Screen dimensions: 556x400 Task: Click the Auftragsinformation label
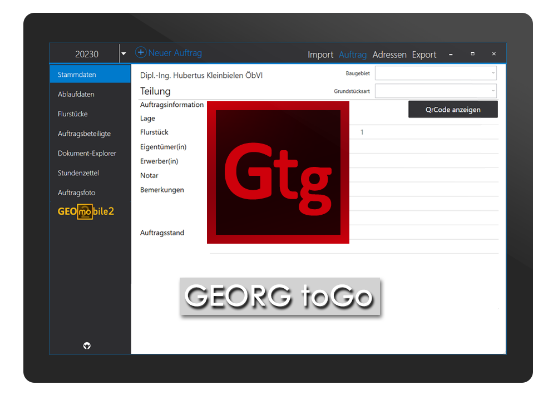tap(172, 105)
